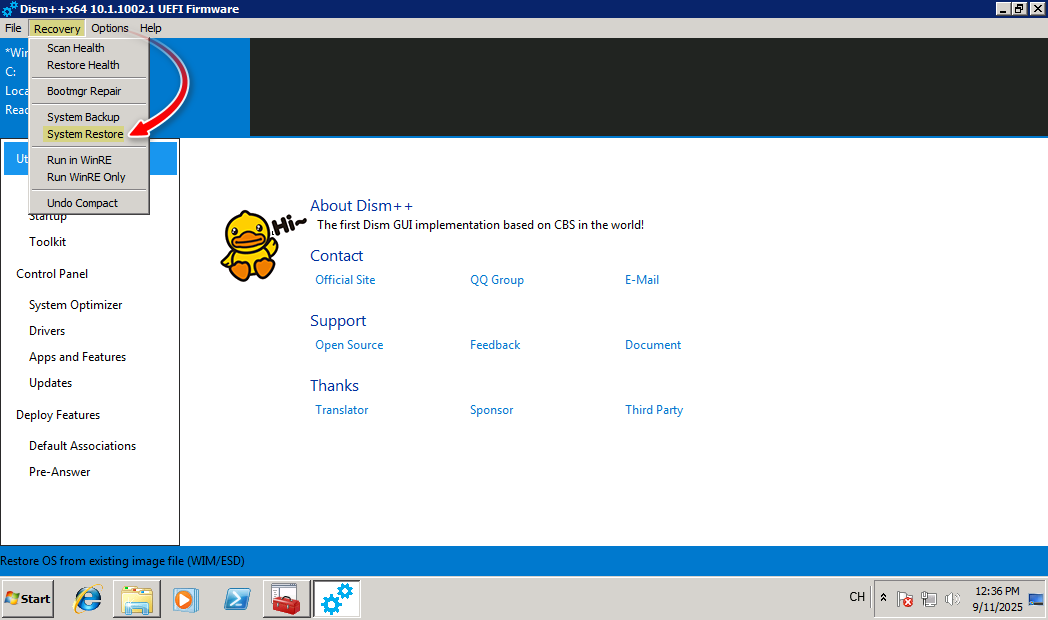1048x620 pixels.
Task: Click the Open Source link
Action: pos(349,345)
